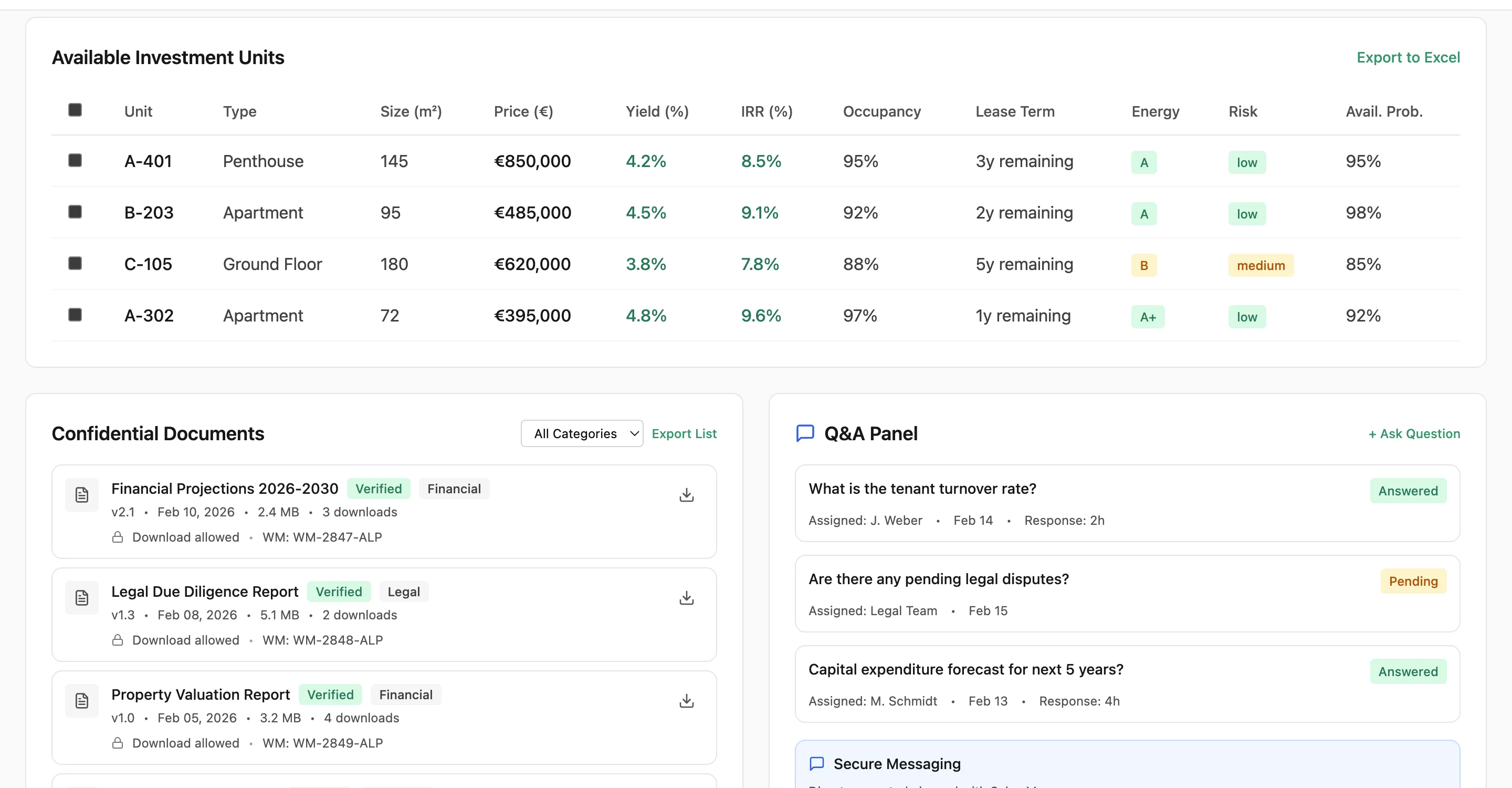
Task: Click the Export List option
Action: click(684, 433)
